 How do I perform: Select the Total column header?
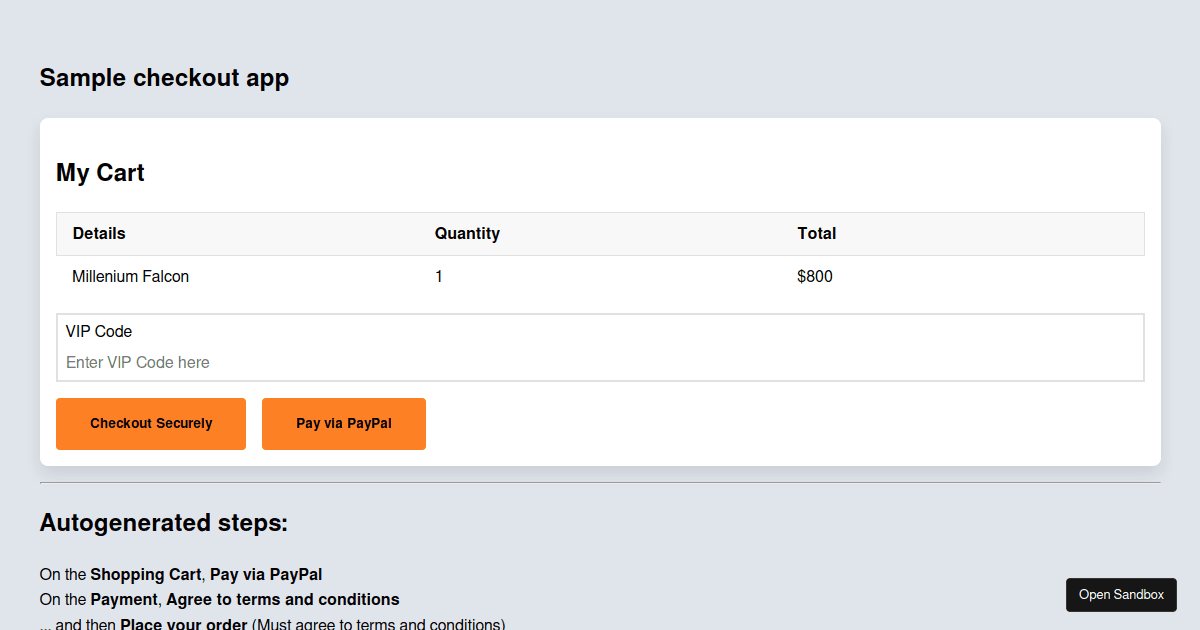(816, 233)
